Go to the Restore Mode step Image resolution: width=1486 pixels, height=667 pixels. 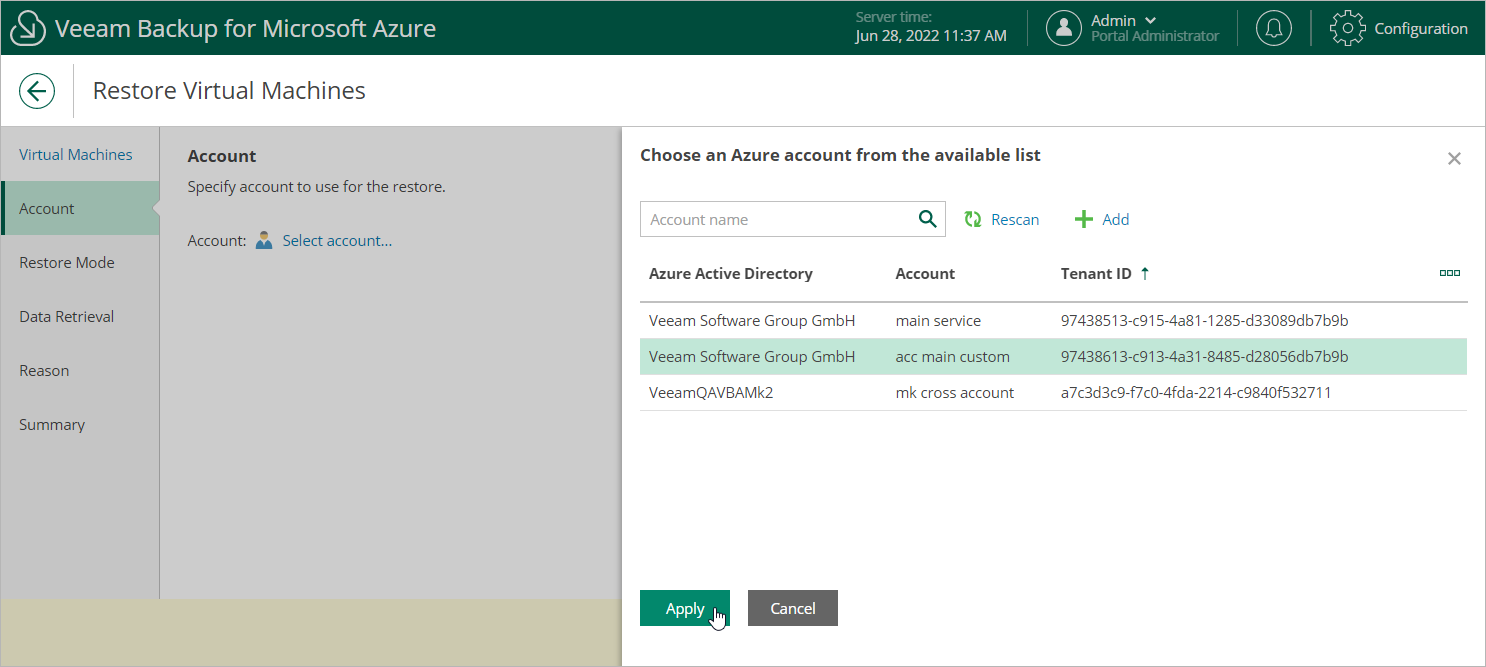point(67,262)
